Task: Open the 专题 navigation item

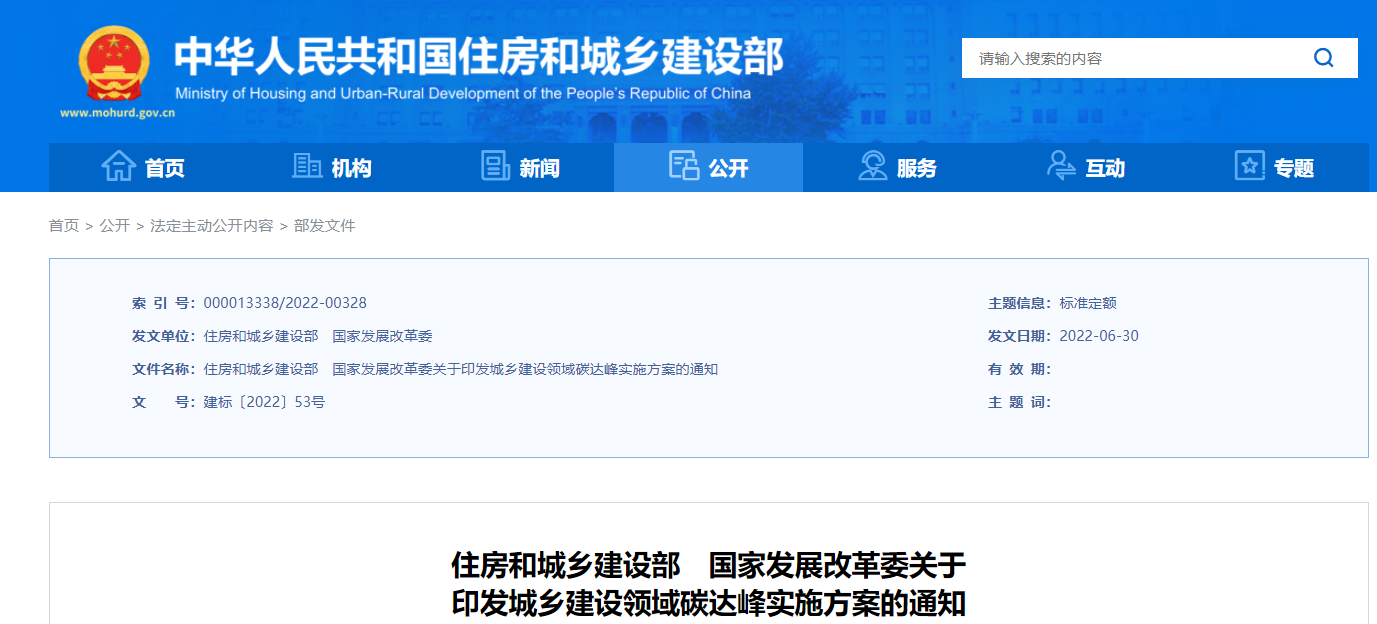Action: click(x=1293, y=168)
